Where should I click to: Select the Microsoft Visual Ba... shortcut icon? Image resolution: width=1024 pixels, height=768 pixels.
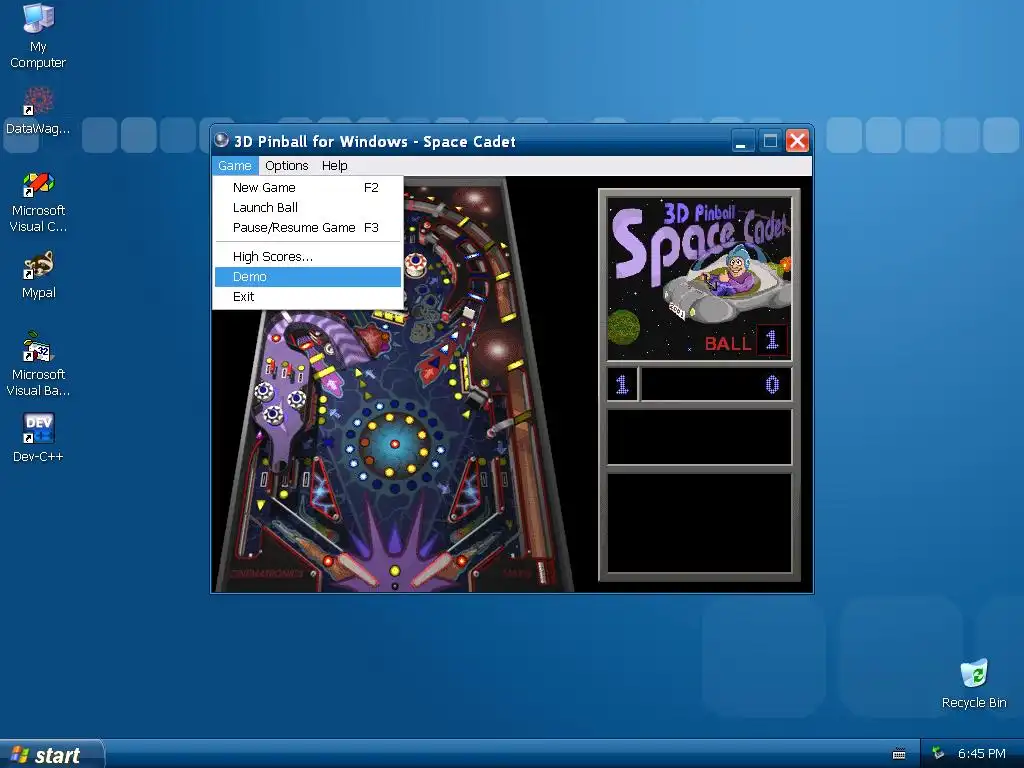[38, 364]
